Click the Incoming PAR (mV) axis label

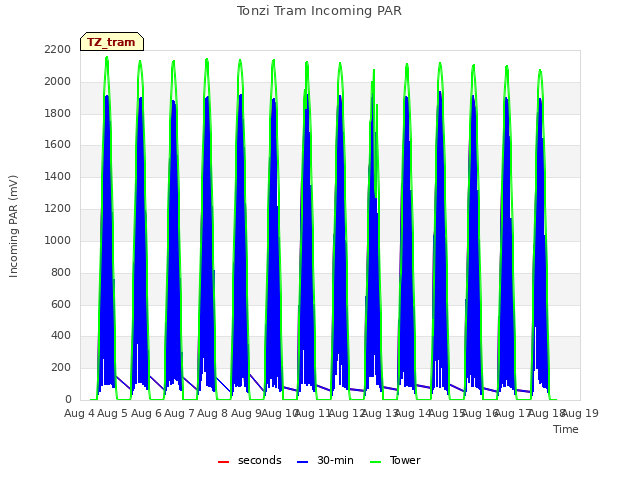click(13, 226)
